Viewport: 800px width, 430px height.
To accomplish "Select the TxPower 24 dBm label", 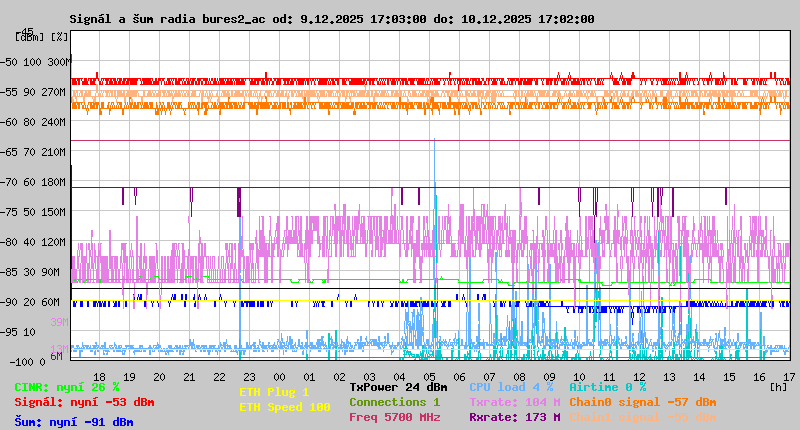I will (x=398, y=387).
